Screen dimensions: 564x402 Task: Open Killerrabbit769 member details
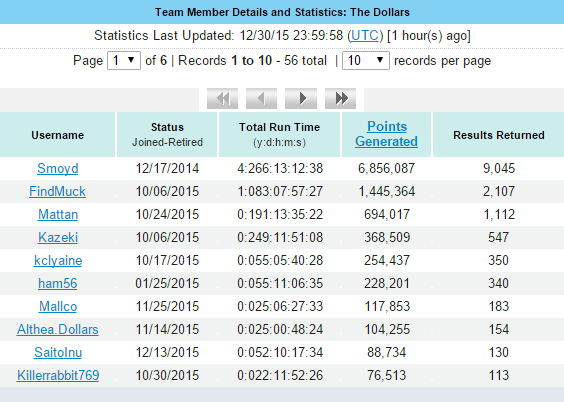point(58,375)
